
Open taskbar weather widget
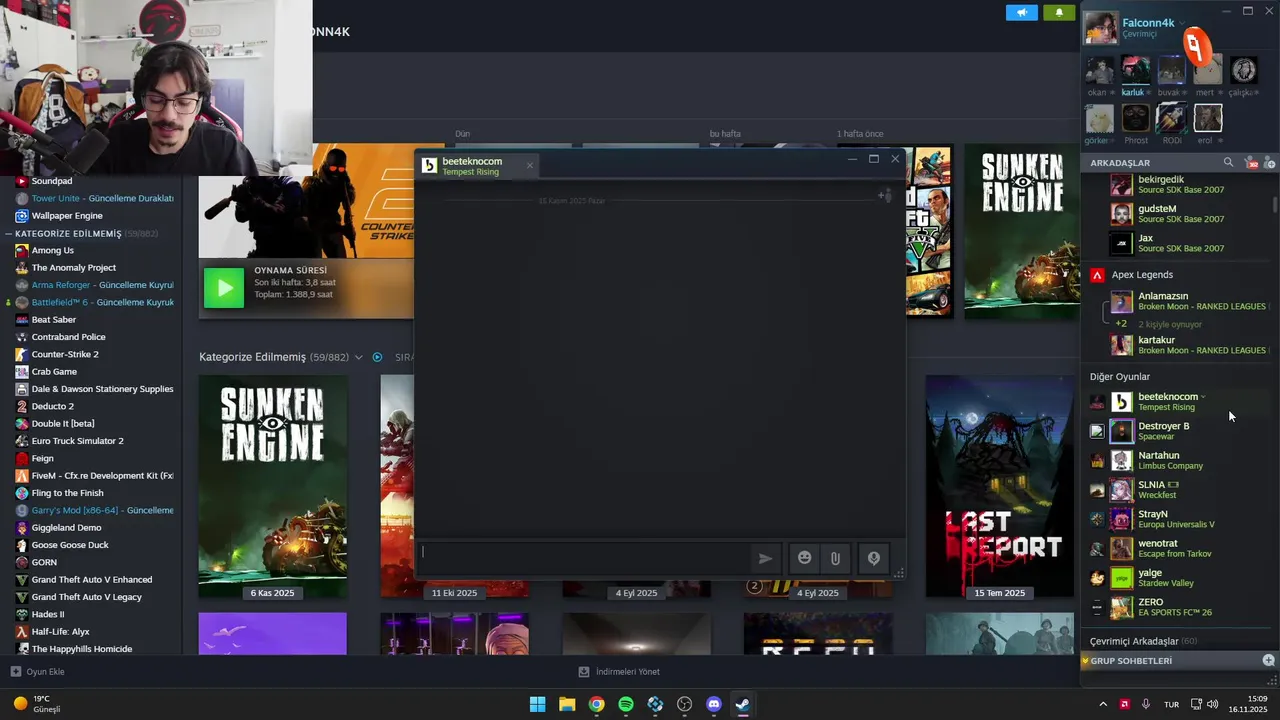point(38,704)
